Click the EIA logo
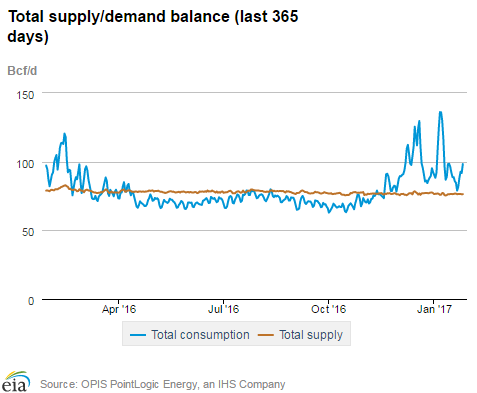 (16, 382)
